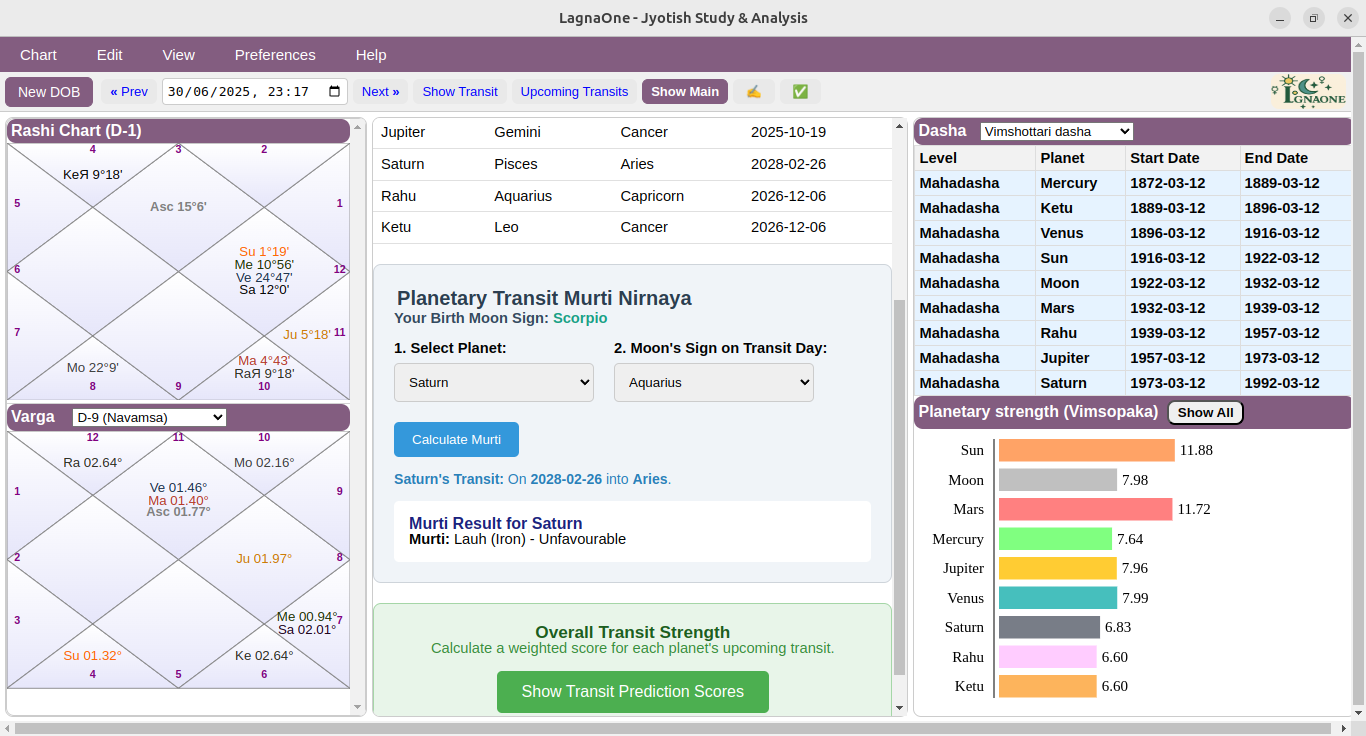Click the green checkmark icon button
The height and width of the screenshot is (736, 1366).
[x=800, y=92]
